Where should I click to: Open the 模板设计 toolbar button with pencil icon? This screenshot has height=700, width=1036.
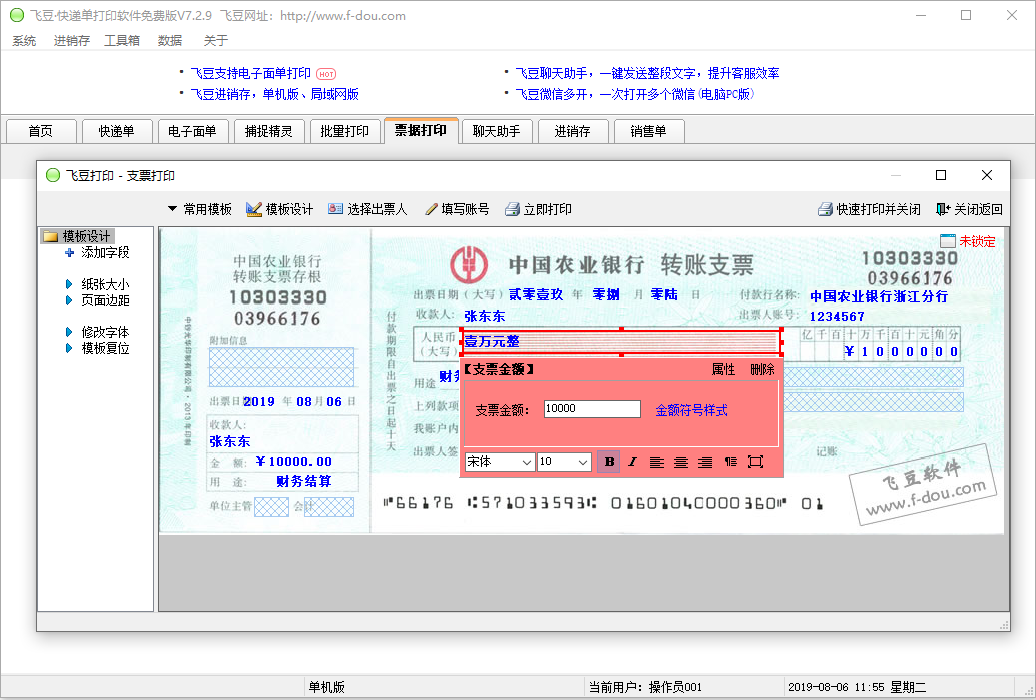[x=279, y=210]
